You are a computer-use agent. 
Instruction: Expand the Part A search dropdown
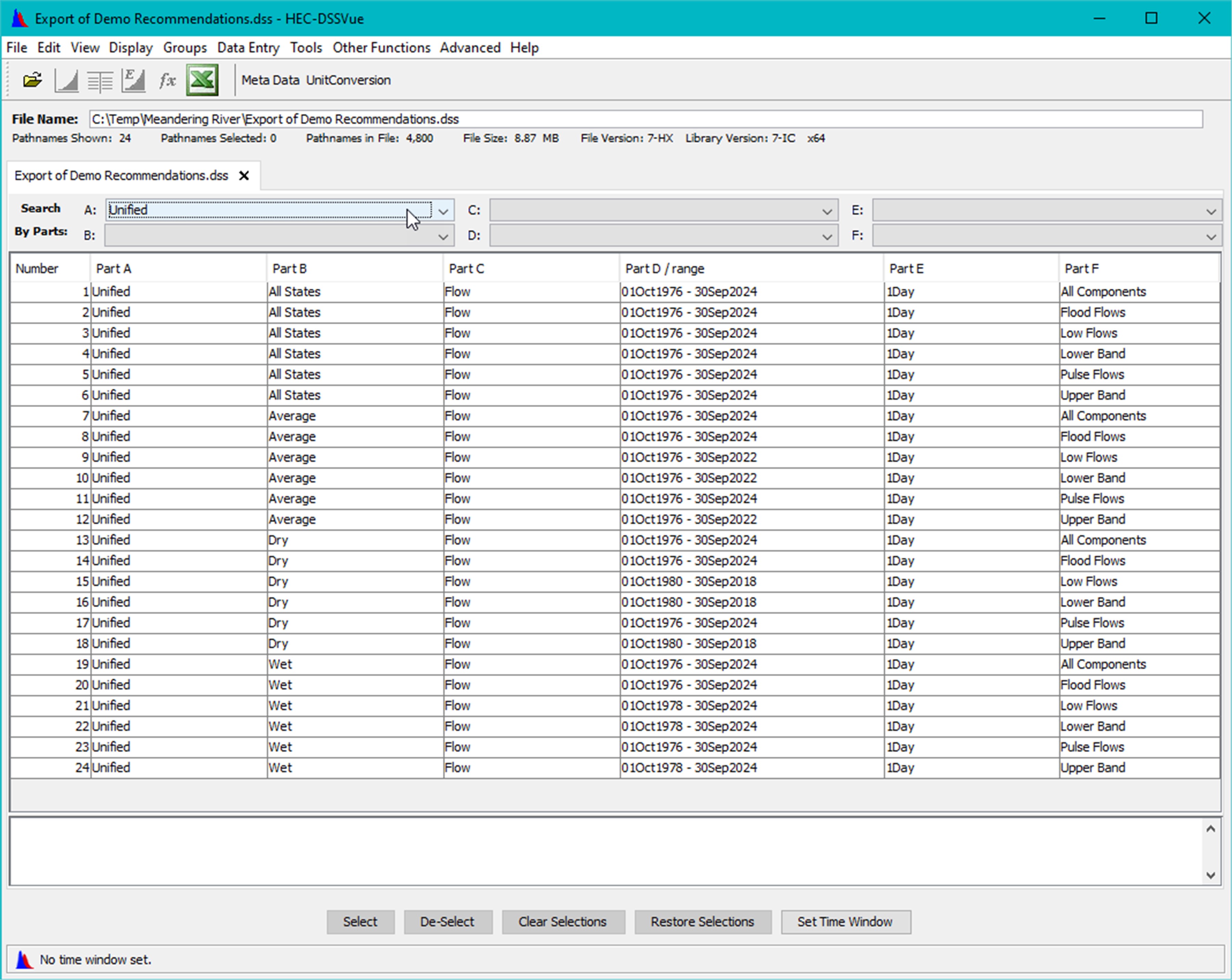[444, 211]
